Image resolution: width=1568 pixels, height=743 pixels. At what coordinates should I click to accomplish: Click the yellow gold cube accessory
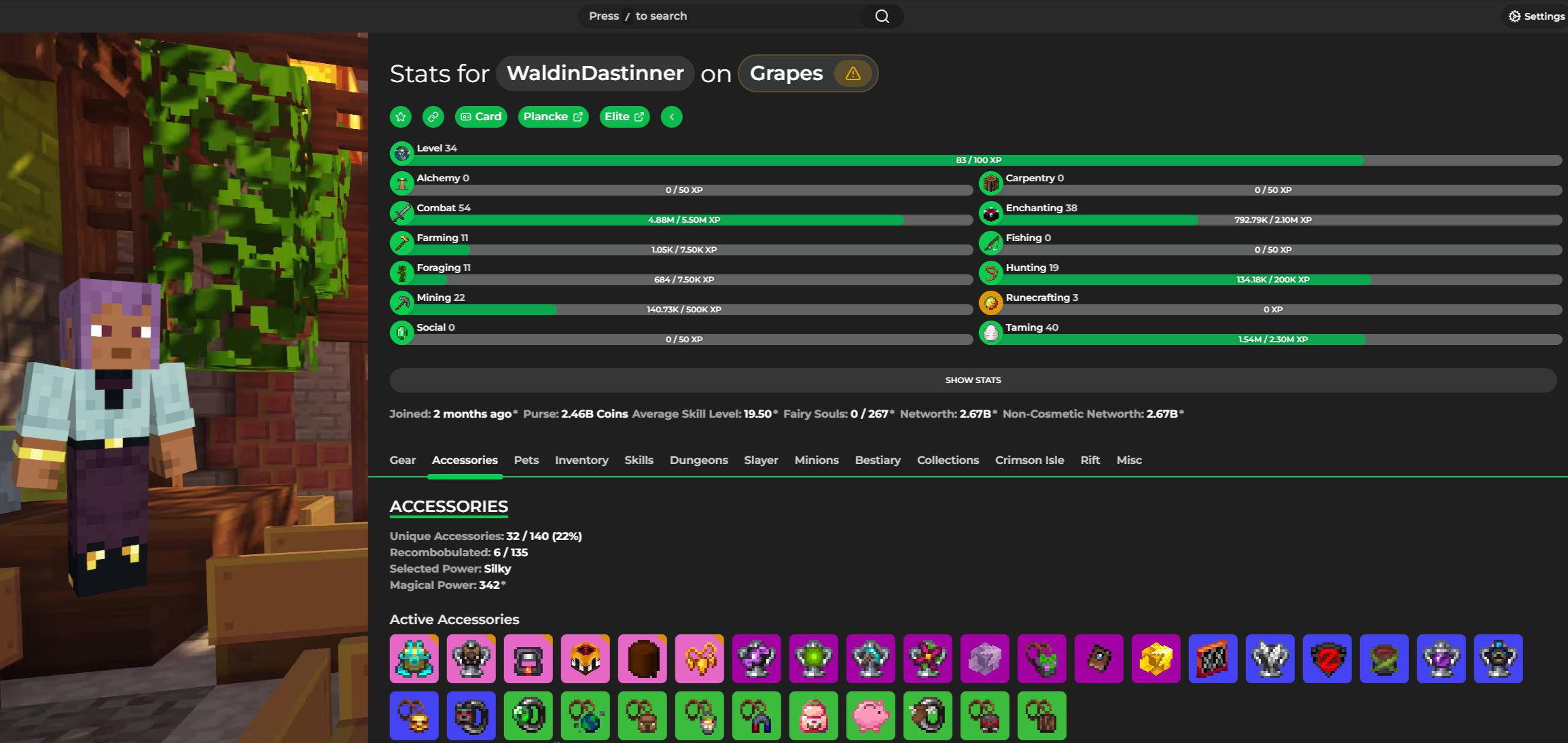(x=1156, y=659)
